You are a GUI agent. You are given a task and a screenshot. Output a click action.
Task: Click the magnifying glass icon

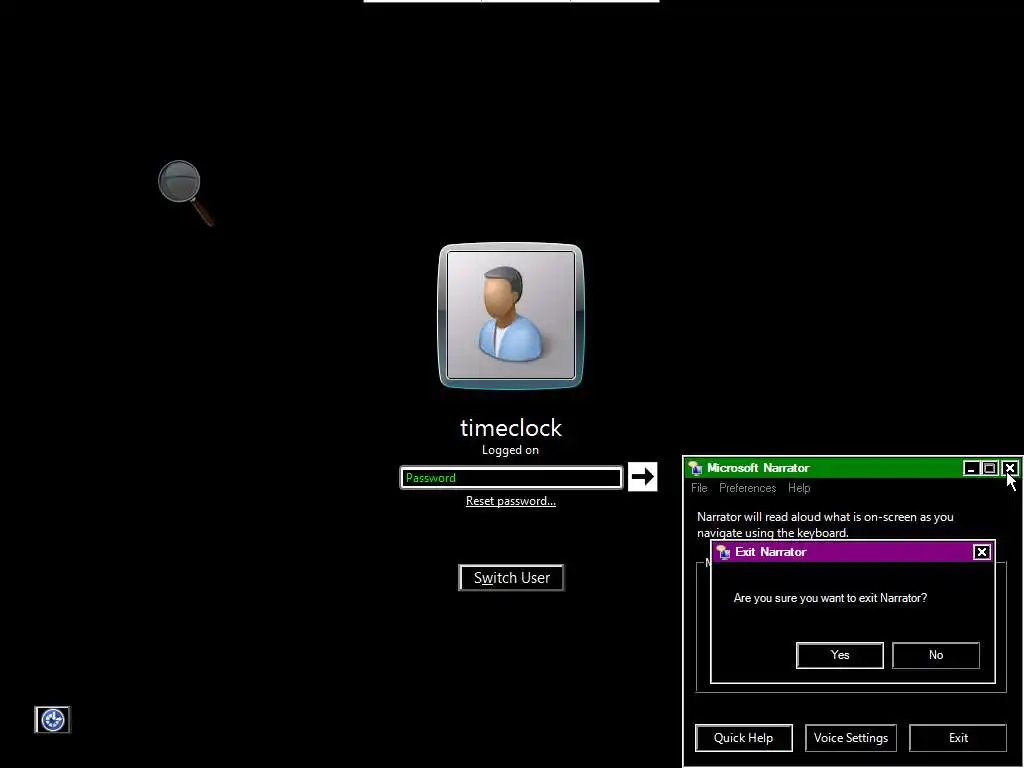click(186, 193)
